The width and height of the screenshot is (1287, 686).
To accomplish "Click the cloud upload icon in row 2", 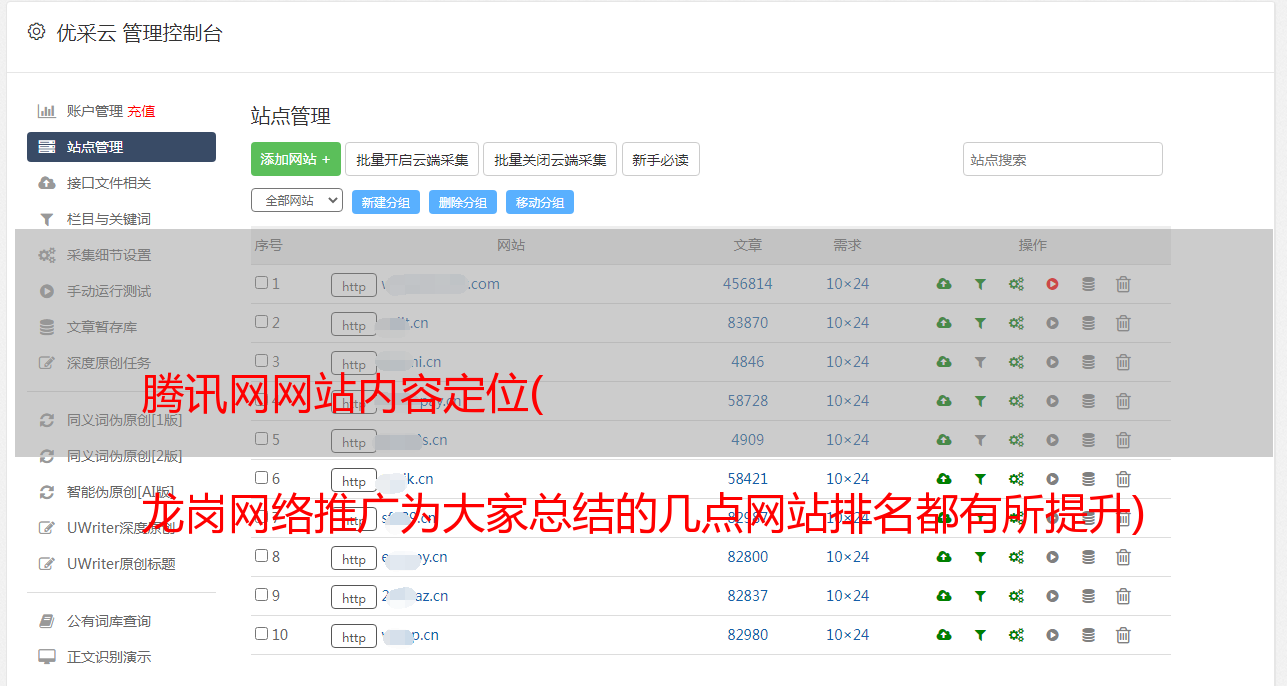I will click(x=944, y=323).
